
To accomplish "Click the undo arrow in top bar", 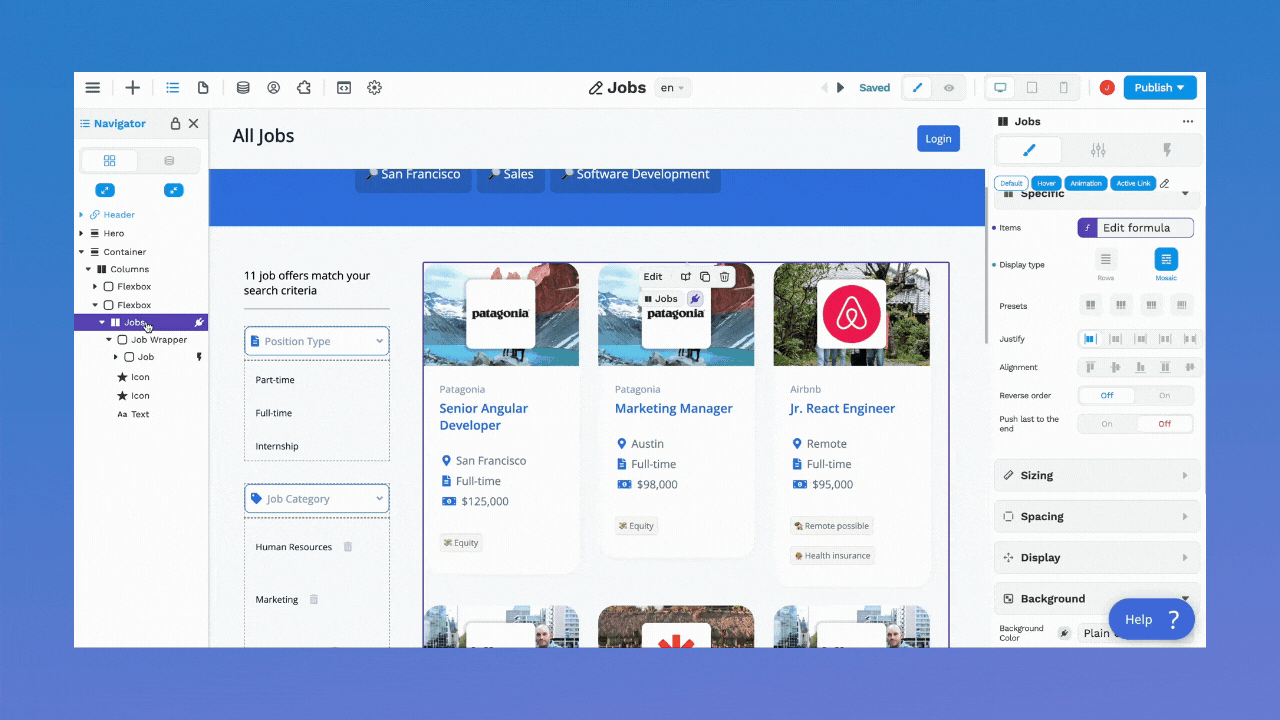I will (x=824, y=88).
